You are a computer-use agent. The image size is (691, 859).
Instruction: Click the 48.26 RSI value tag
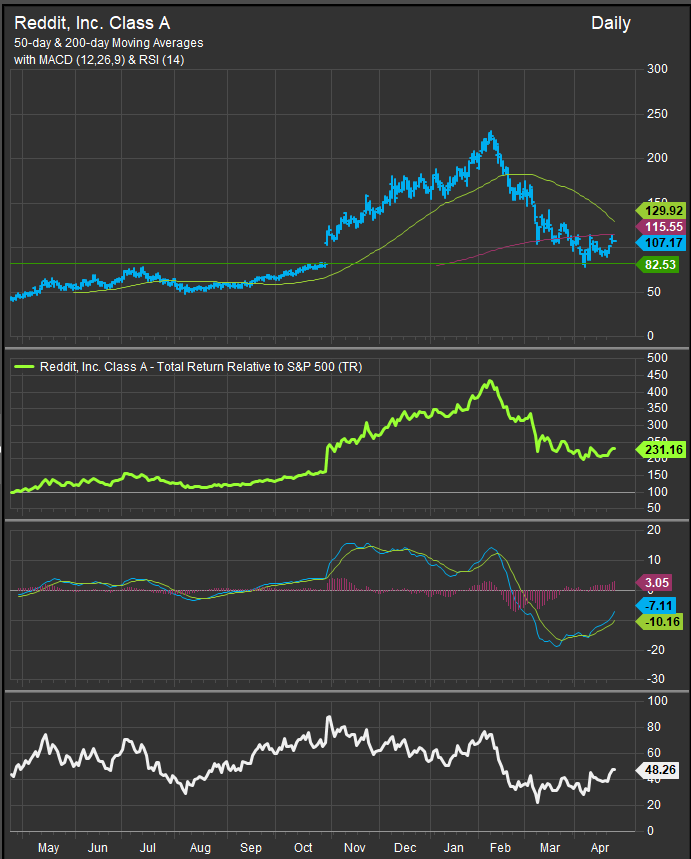(657, 770)
